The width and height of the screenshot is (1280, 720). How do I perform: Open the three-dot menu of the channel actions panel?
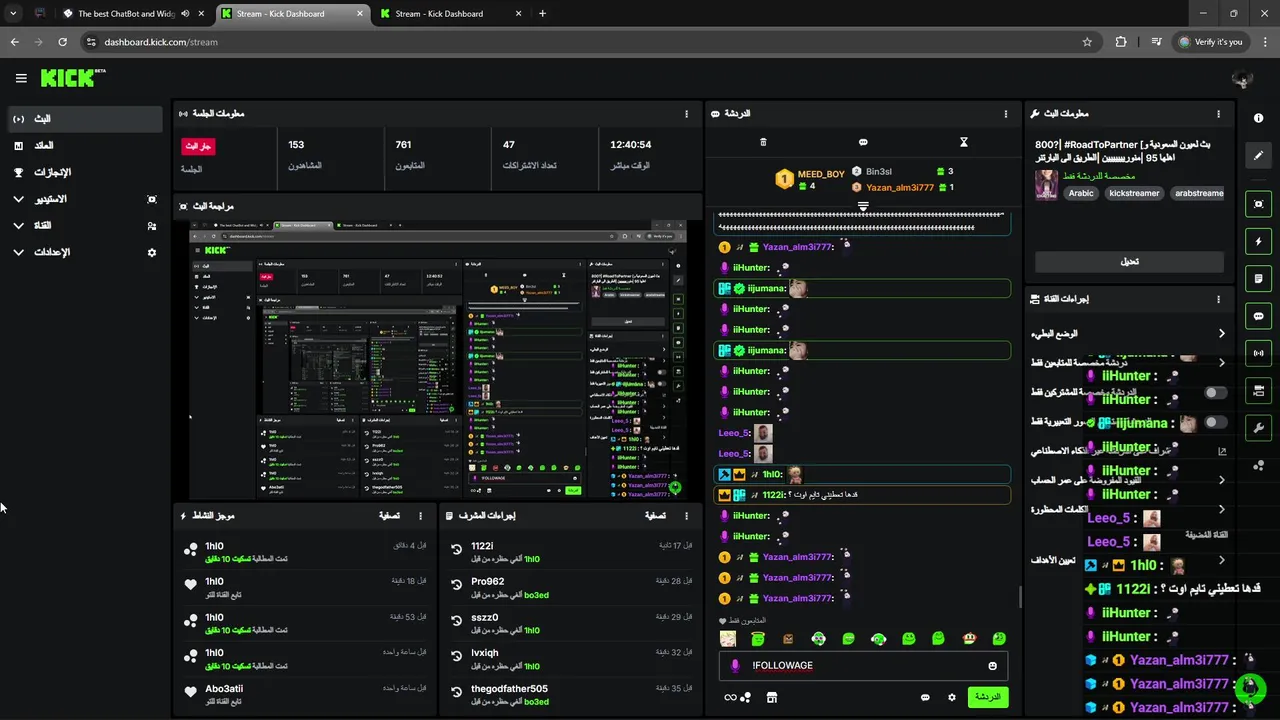tap(1218, 299)
